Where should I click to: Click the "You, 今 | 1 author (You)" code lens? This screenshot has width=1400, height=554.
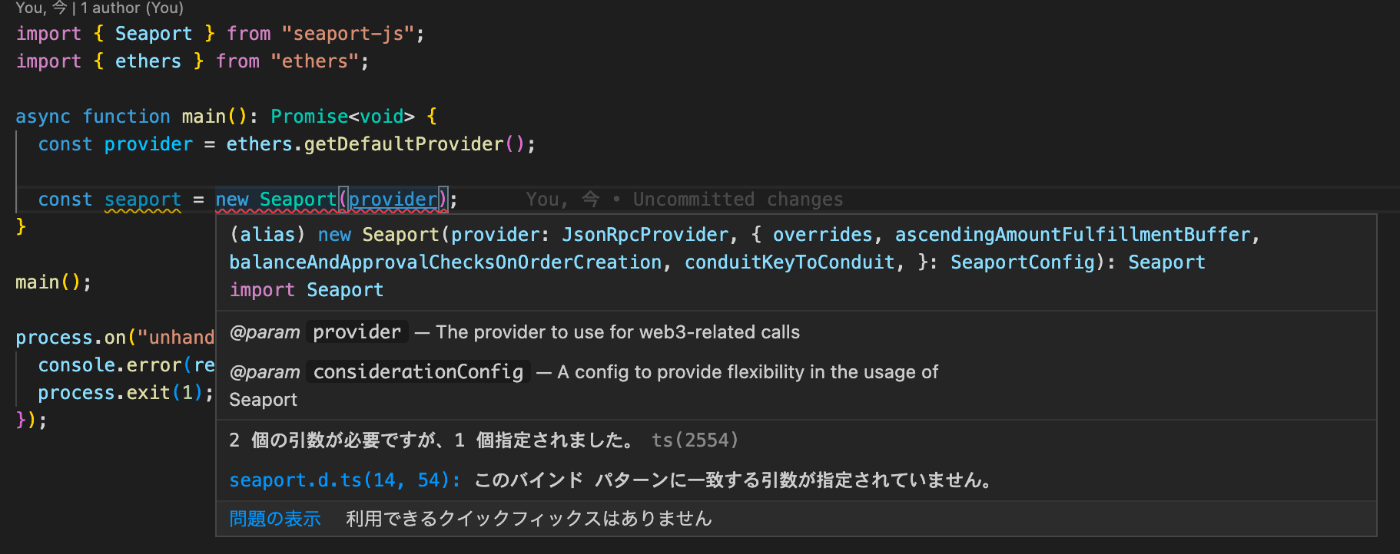99,8
